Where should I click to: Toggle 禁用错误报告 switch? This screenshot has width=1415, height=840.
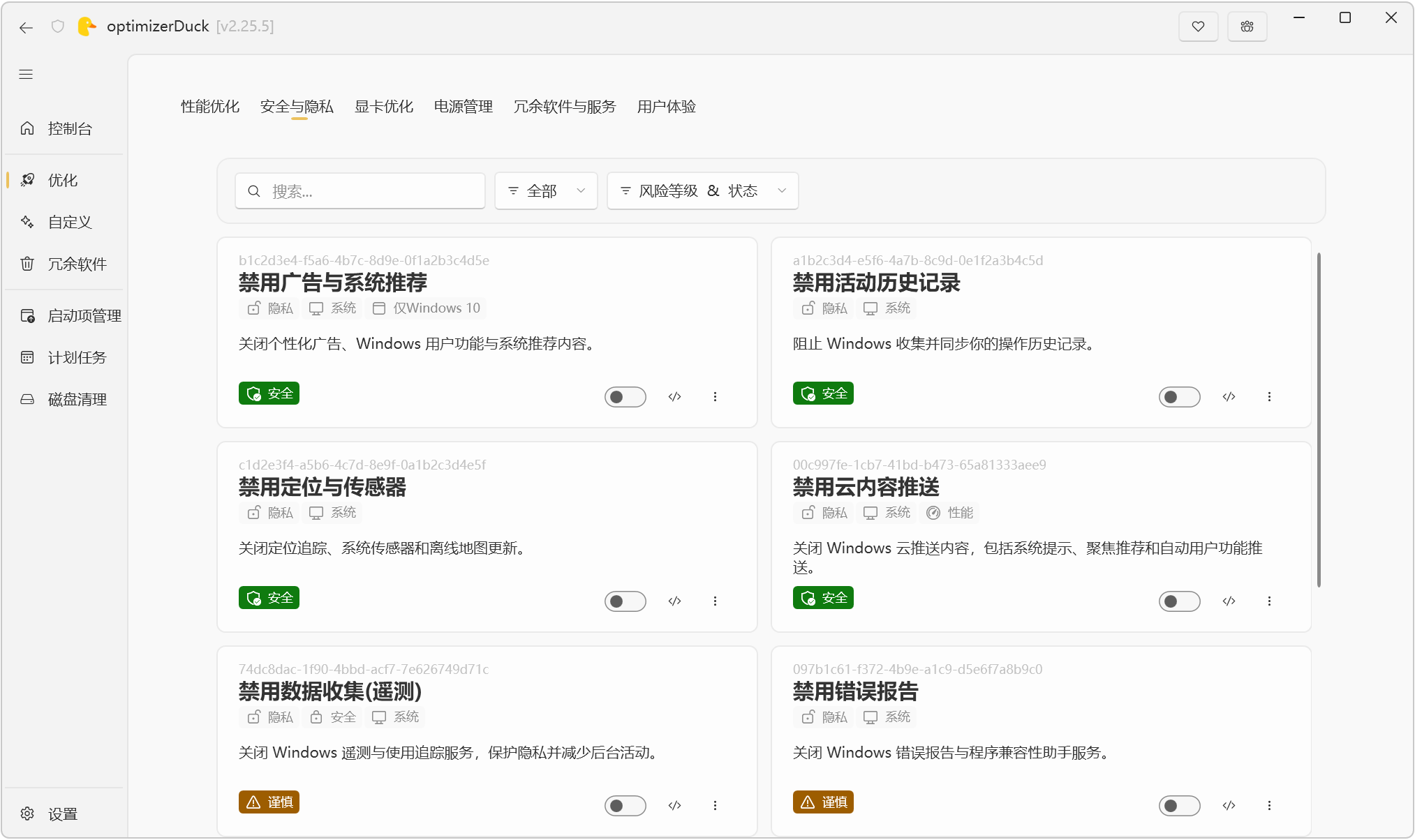[1180, 806]
